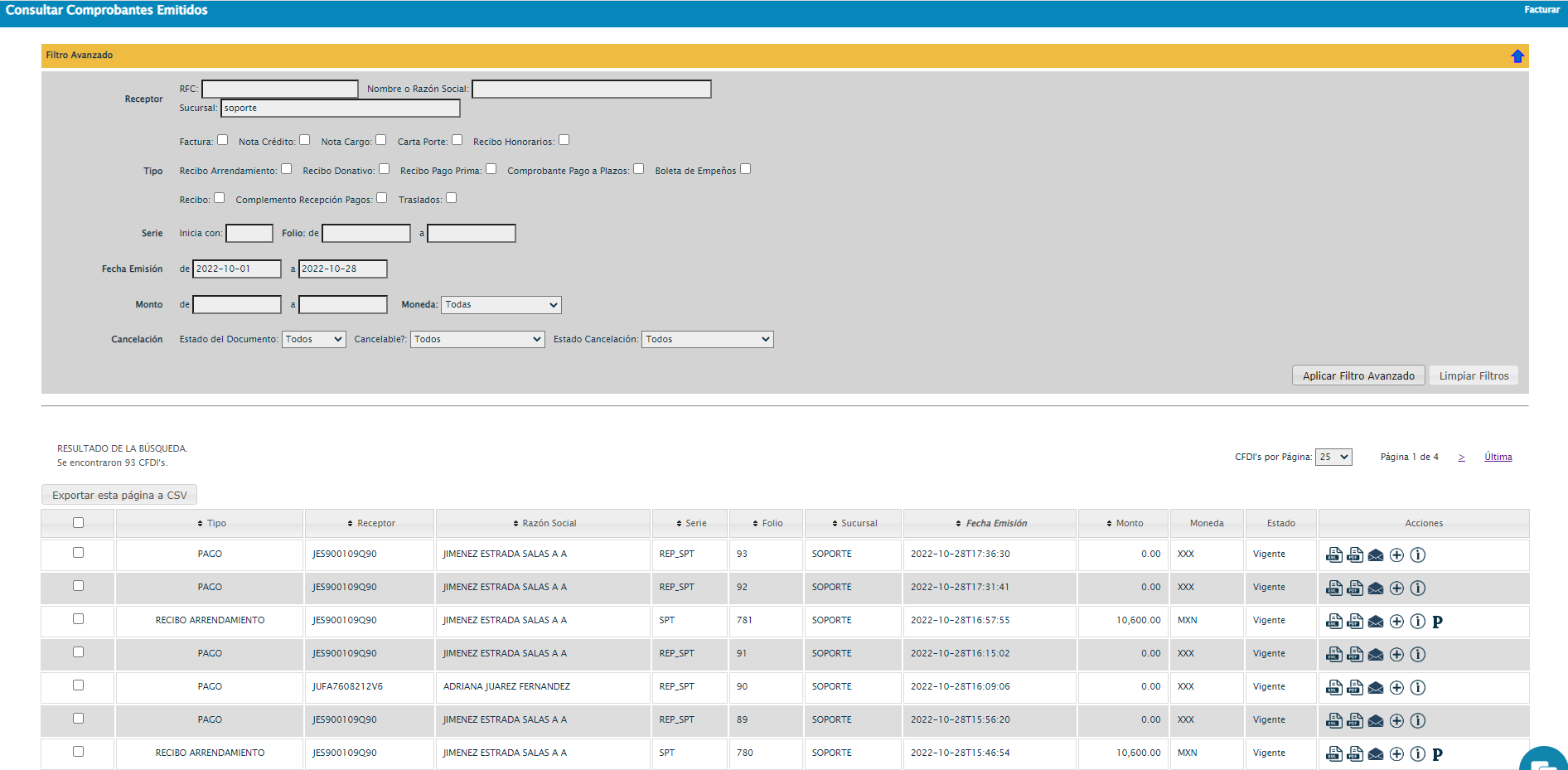The height and width of the screenshot is (770, 1568).
Task: Download PDF for folio 90 row
Action: click(1355, 687)
